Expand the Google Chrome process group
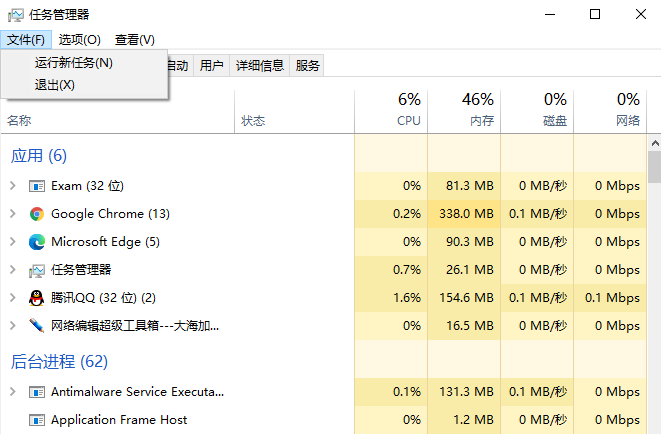 (12, 214)
